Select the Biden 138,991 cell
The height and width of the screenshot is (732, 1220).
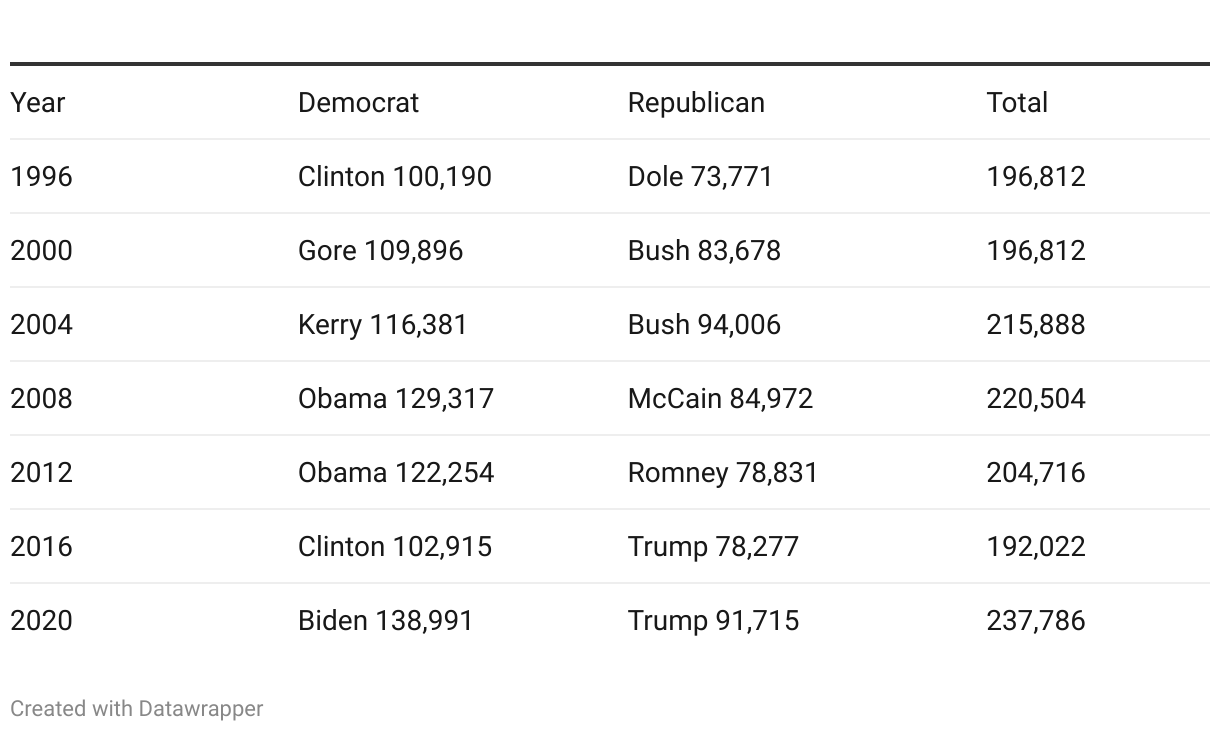coord(385,621)
